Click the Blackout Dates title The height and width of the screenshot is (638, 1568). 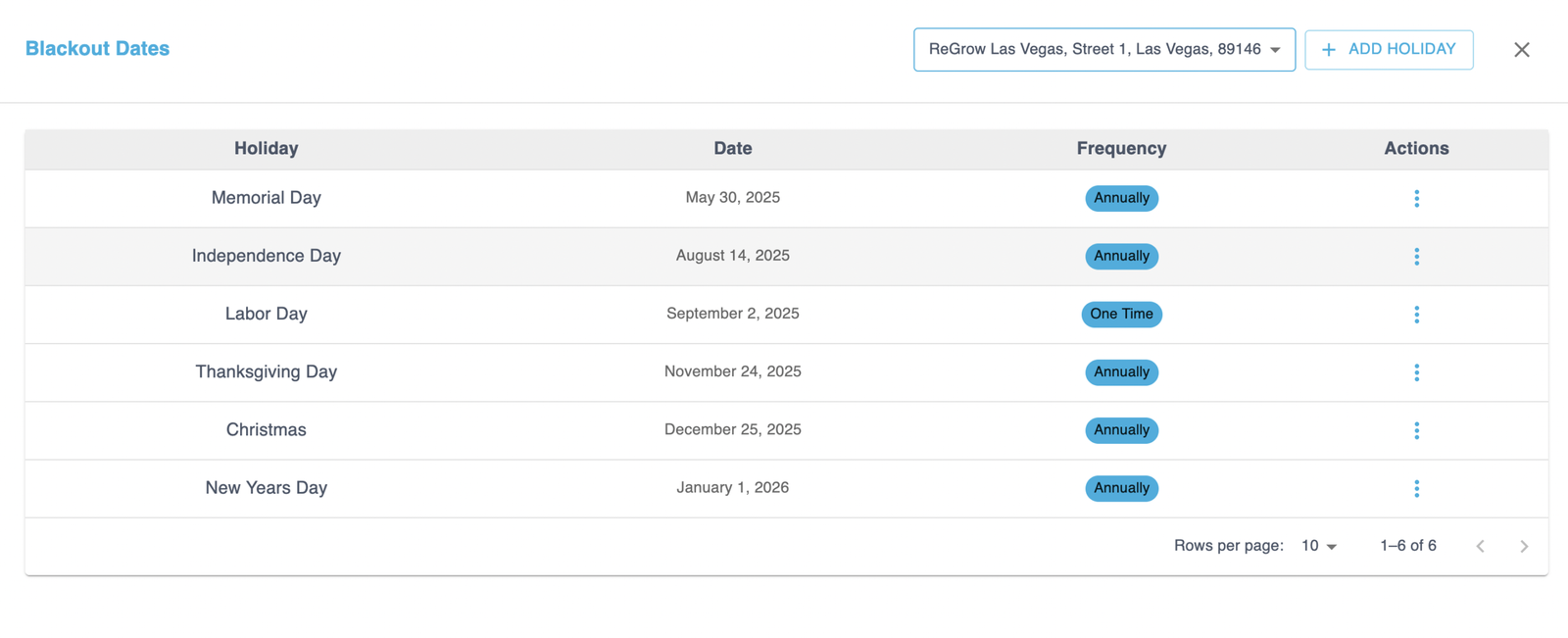click(97, 49)
